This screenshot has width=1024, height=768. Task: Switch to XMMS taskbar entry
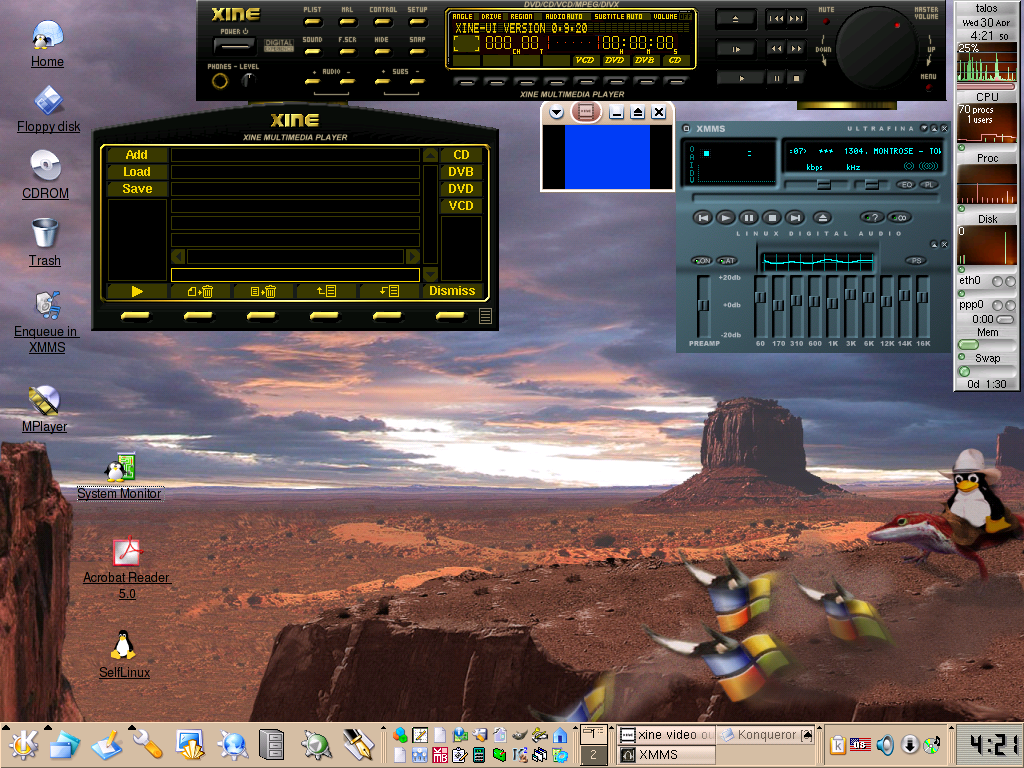666,755
